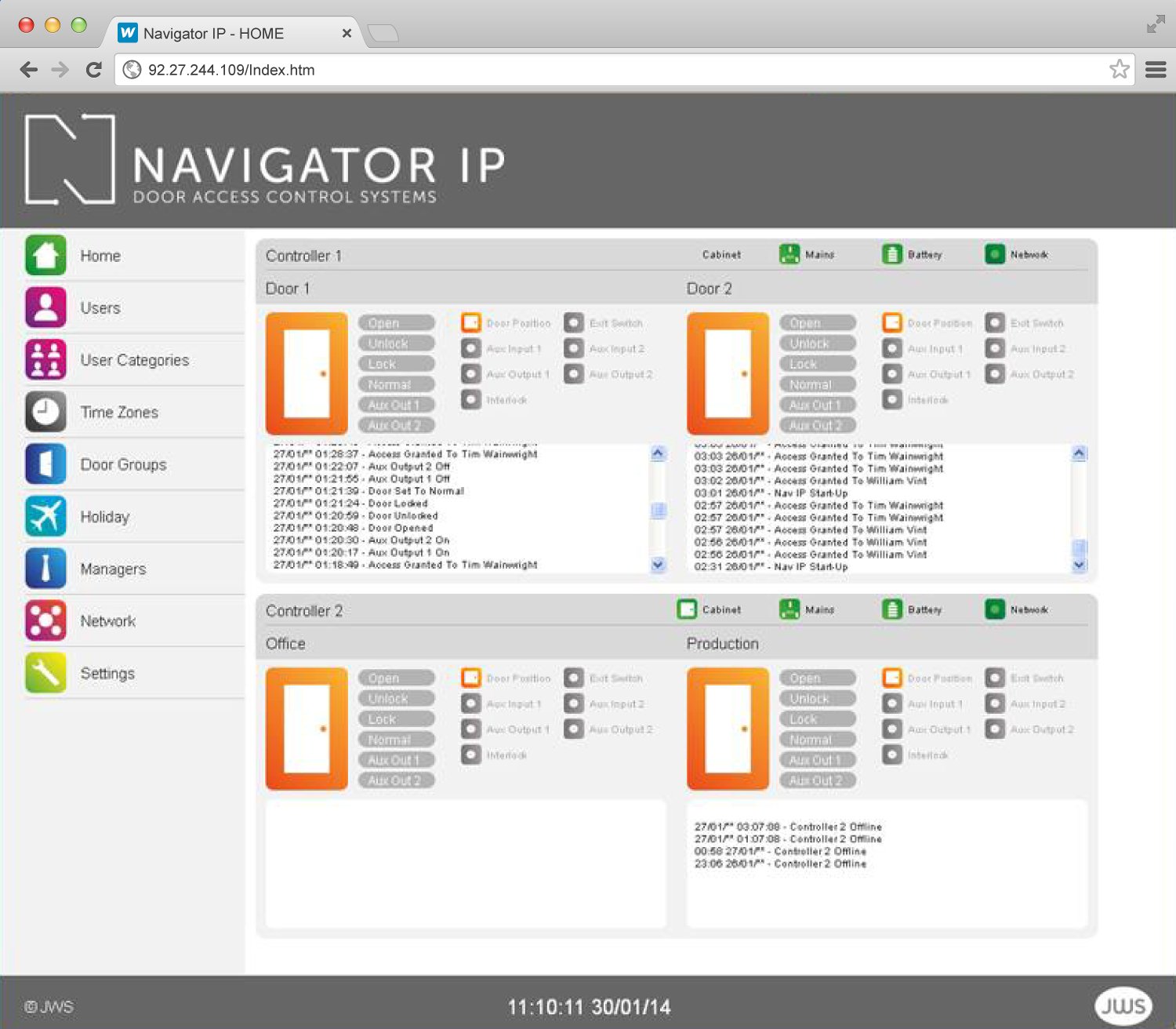
Task: Trigger Aux Out 1 for Door 1
Action: point(397,405)
